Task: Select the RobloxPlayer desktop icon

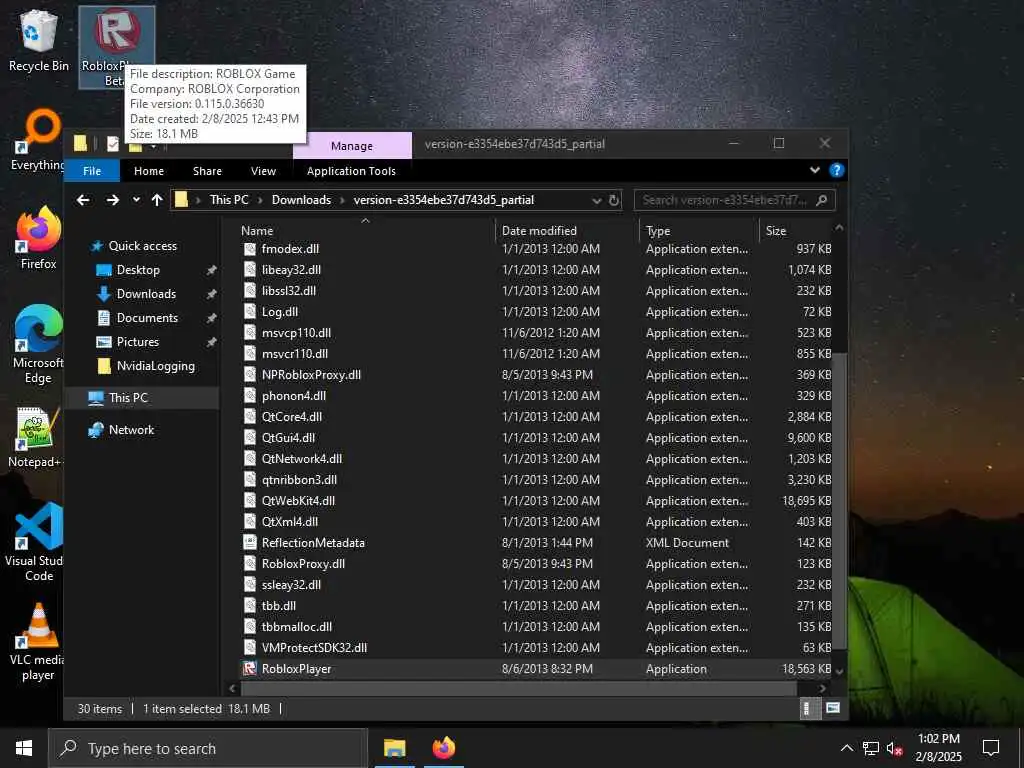Action: point(116,47)
